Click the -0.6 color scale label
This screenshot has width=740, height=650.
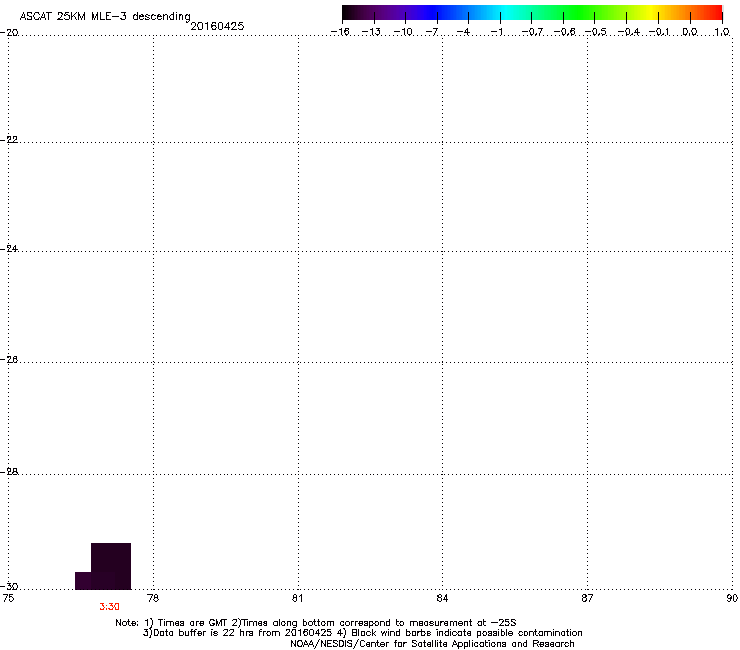[564, 32]
